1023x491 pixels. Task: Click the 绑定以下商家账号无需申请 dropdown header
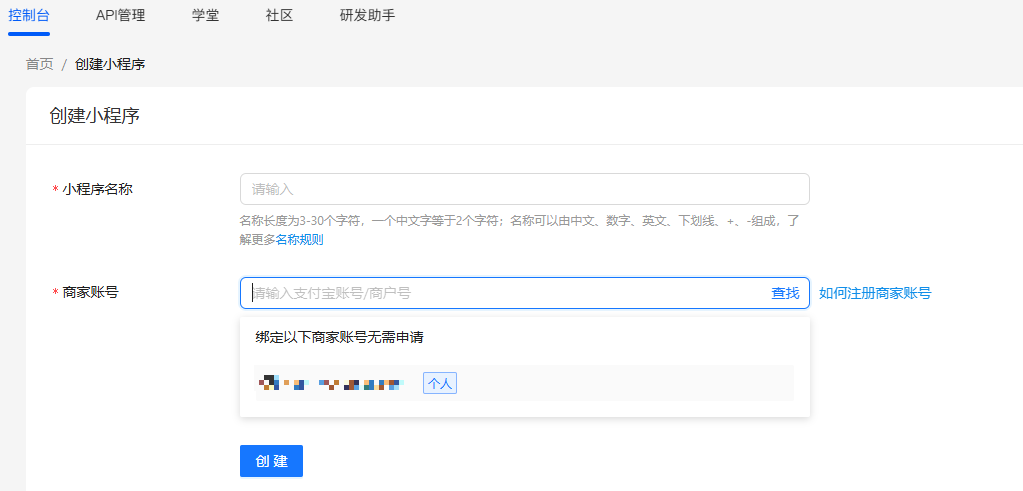340,337
